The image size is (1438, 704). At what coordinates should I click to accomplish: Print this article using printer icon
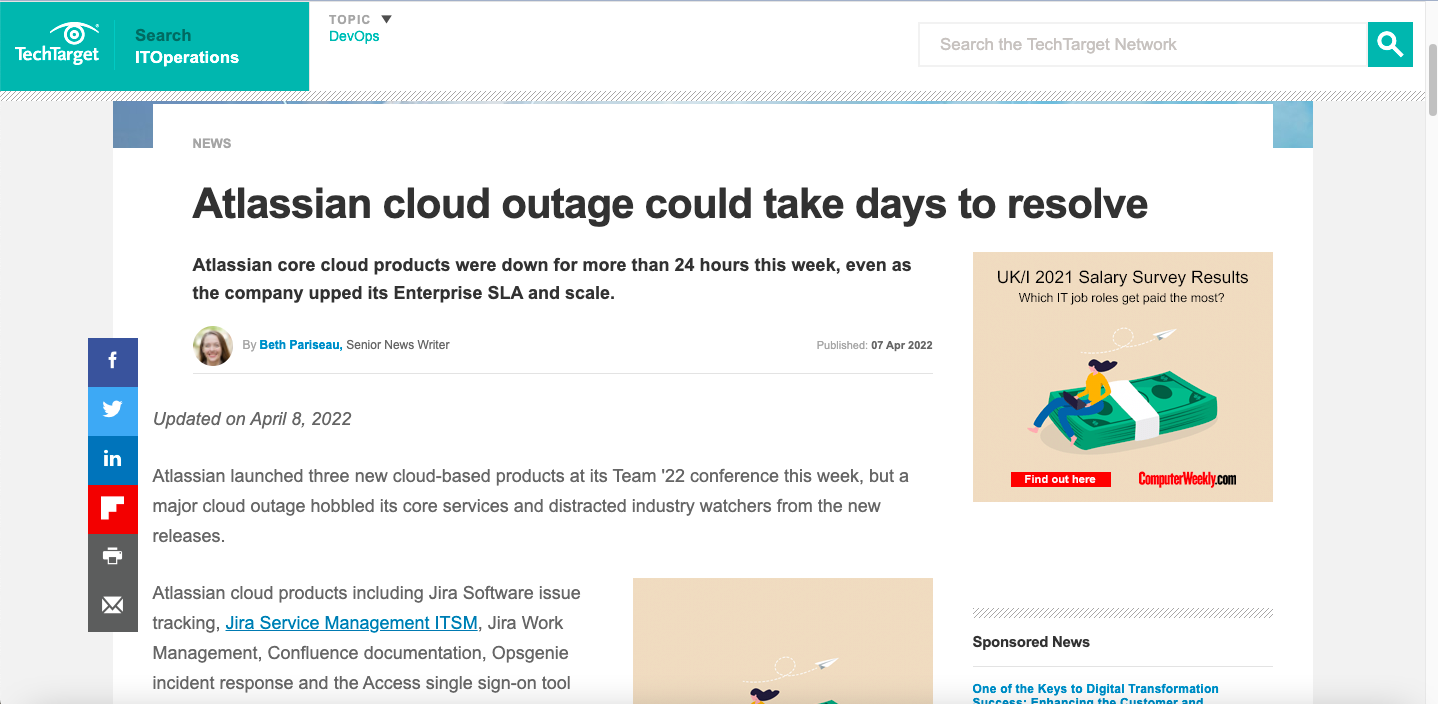(x=112, y=556)
